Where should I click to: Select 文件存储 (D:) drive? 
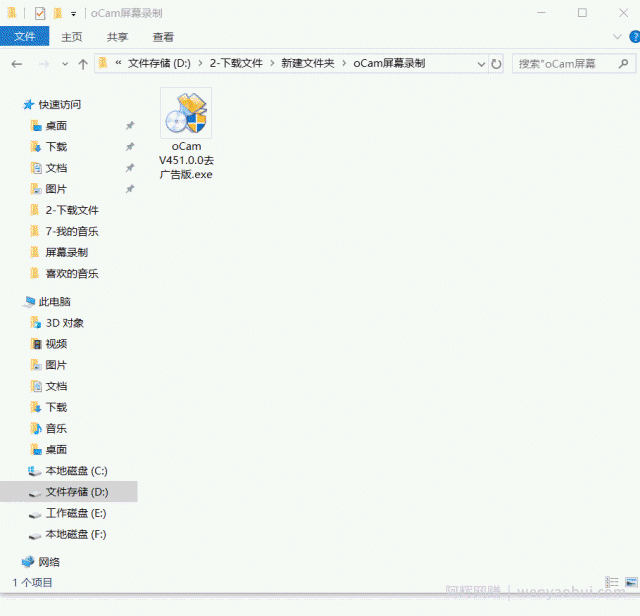click(x=69, y=492)
